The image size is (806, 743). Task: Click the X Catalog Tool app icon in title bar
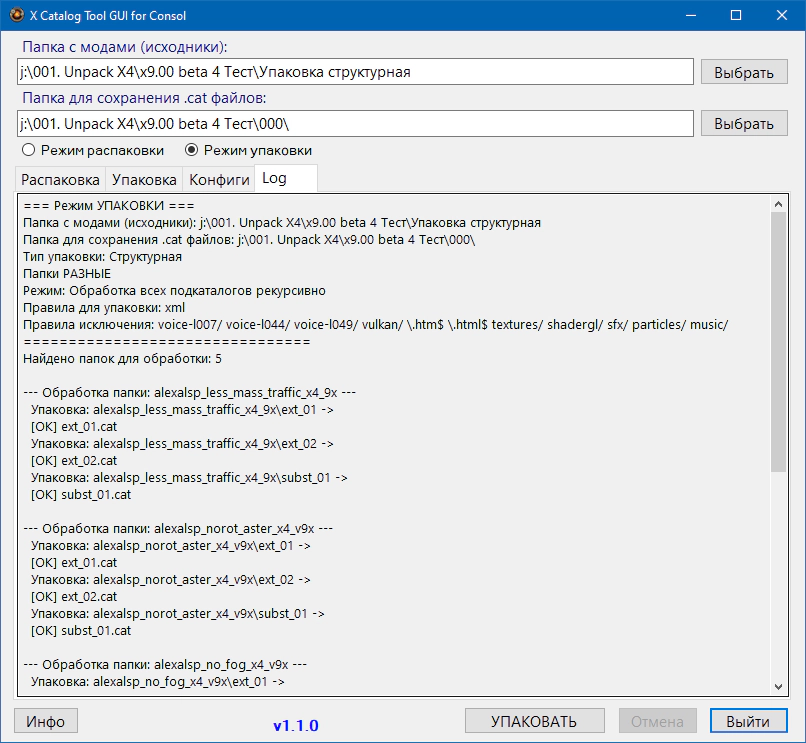[17, 16]
